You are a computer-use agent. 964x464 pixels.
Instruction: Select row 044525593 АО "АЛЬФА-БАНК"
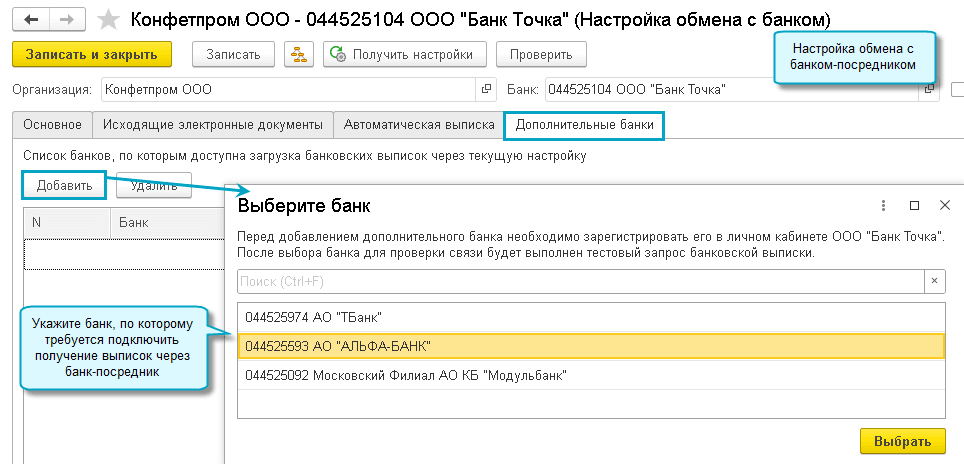591,347
